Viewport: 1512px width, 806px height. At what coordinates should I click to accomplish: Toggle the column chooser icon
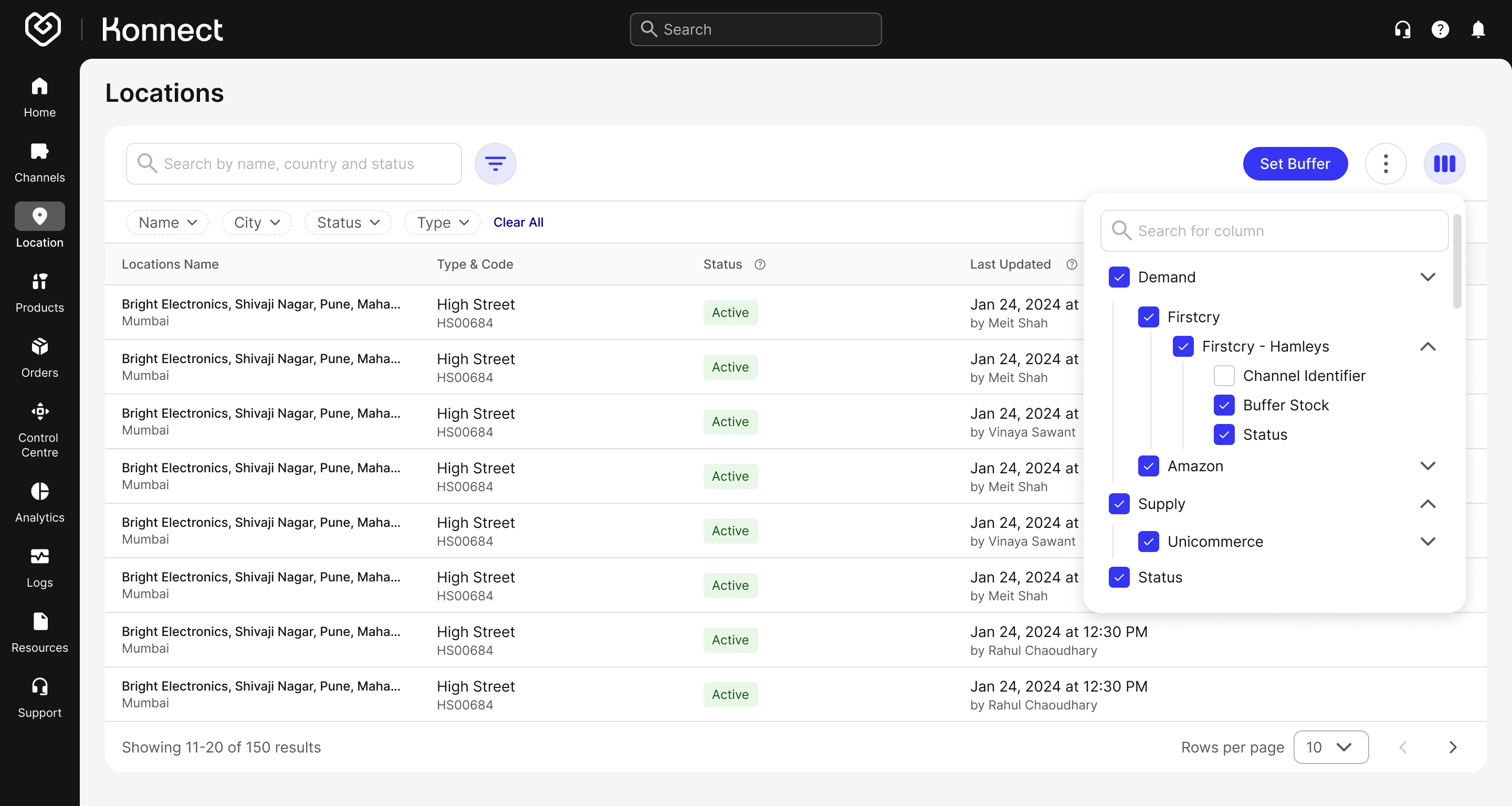click(1444, 164)
